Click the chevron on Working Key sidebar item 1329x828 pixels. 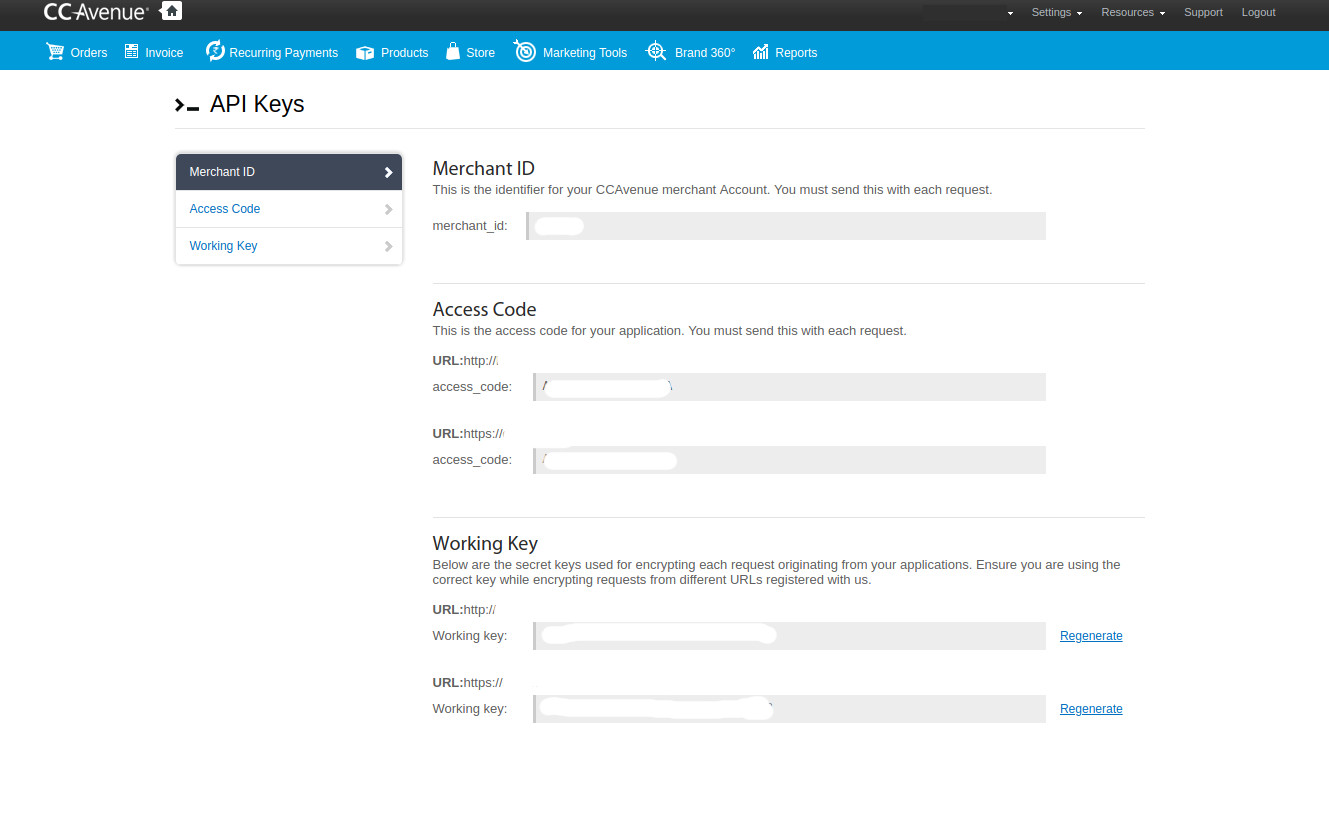coord(389,246)
